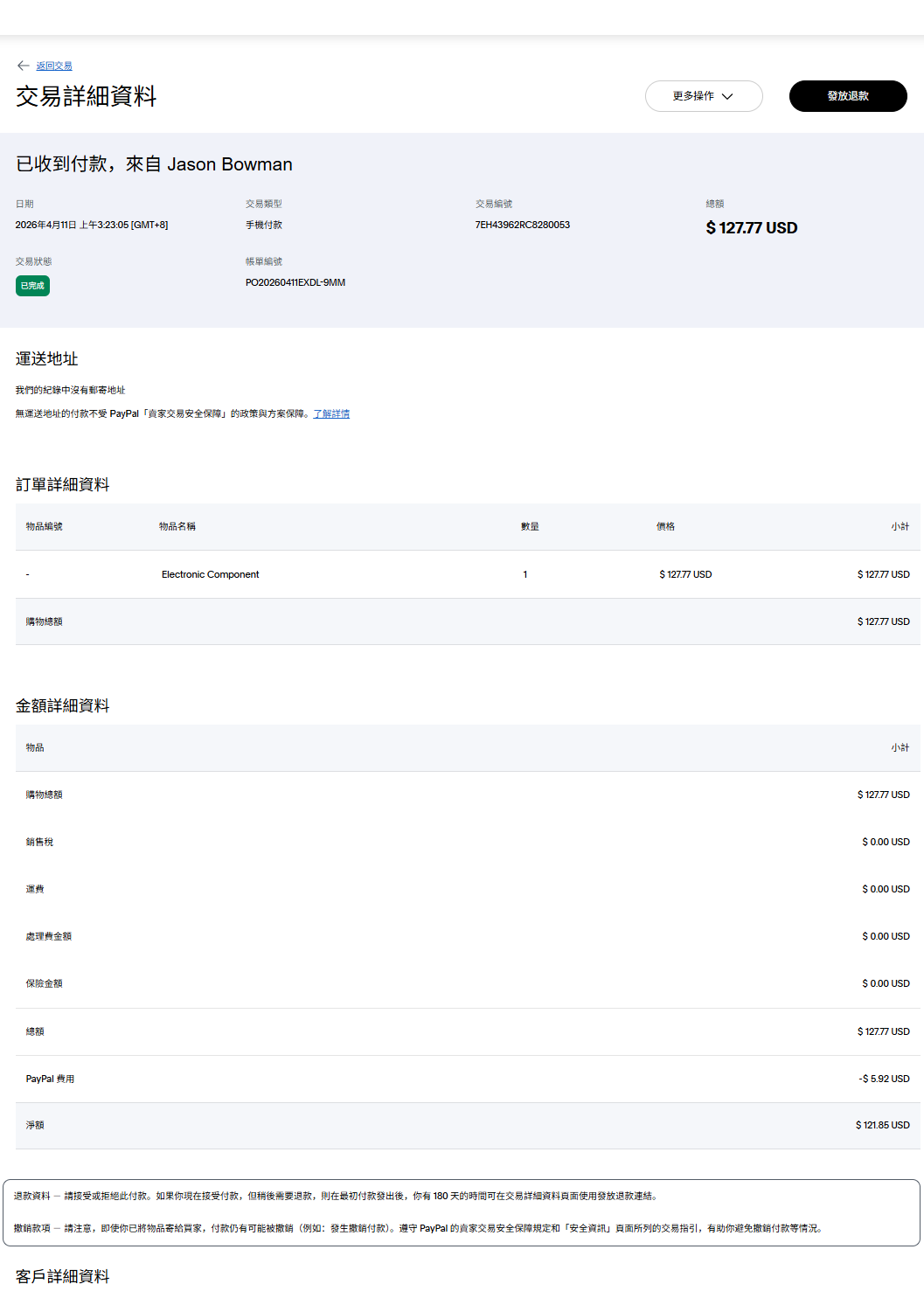Click the PayPal 費用 row label
The width and height of the screenshot is (924, 1298).
[x=50, y=1079]
